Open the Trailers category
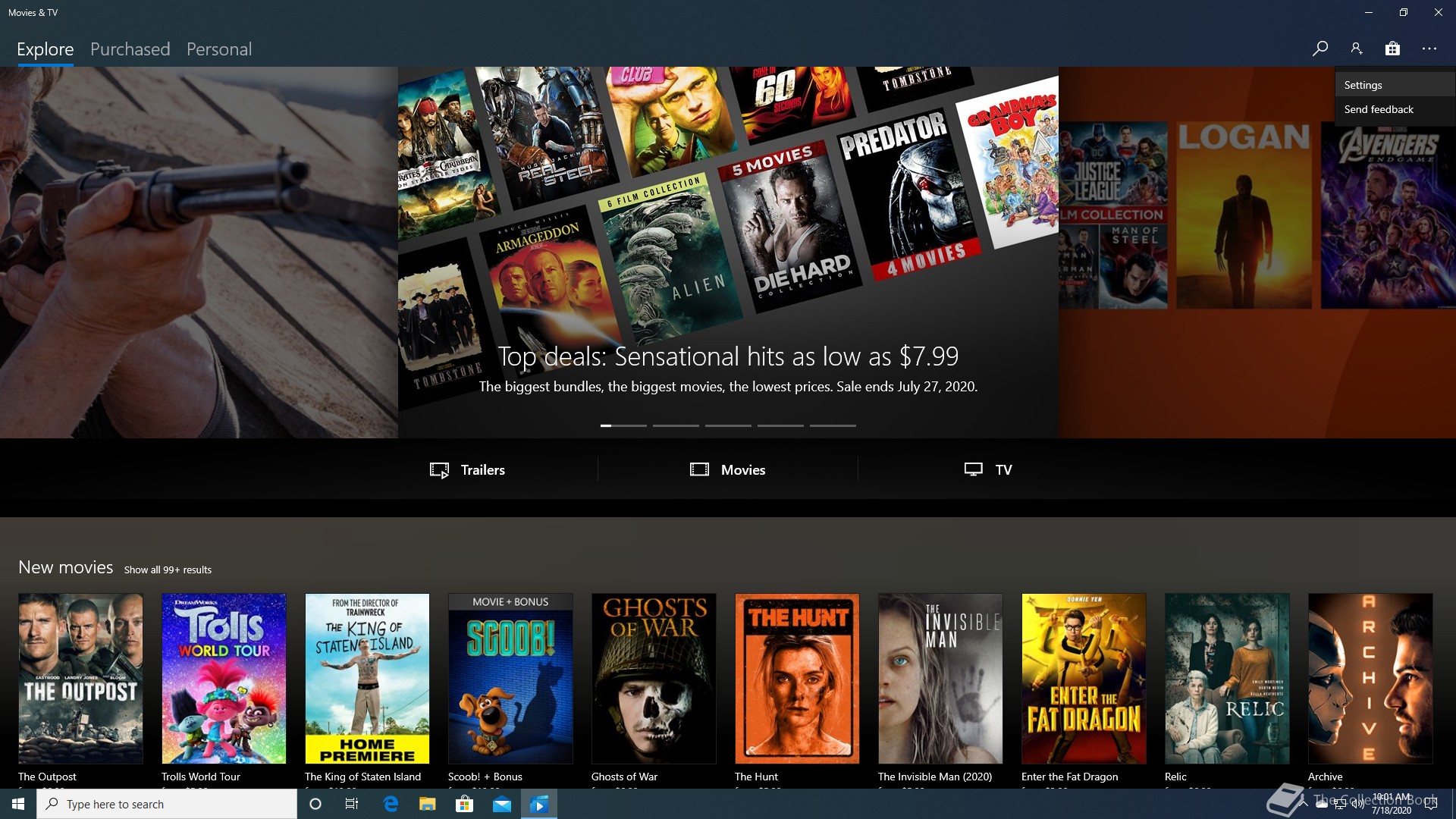Screen dimensions: 1456x819 pyautogui.click(x=467, y=469)
